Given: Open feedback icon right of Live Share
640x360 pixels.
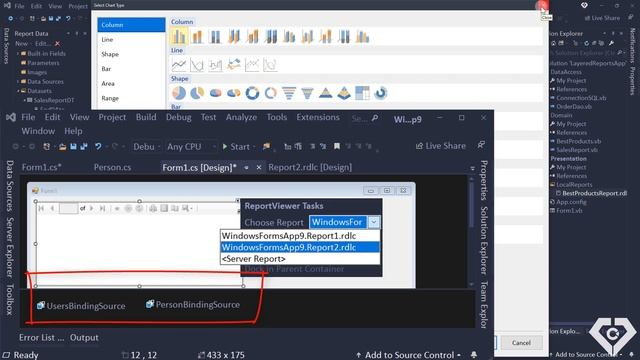Looking at the screenshot, I should pyautogui.click(x=481, y=145).
